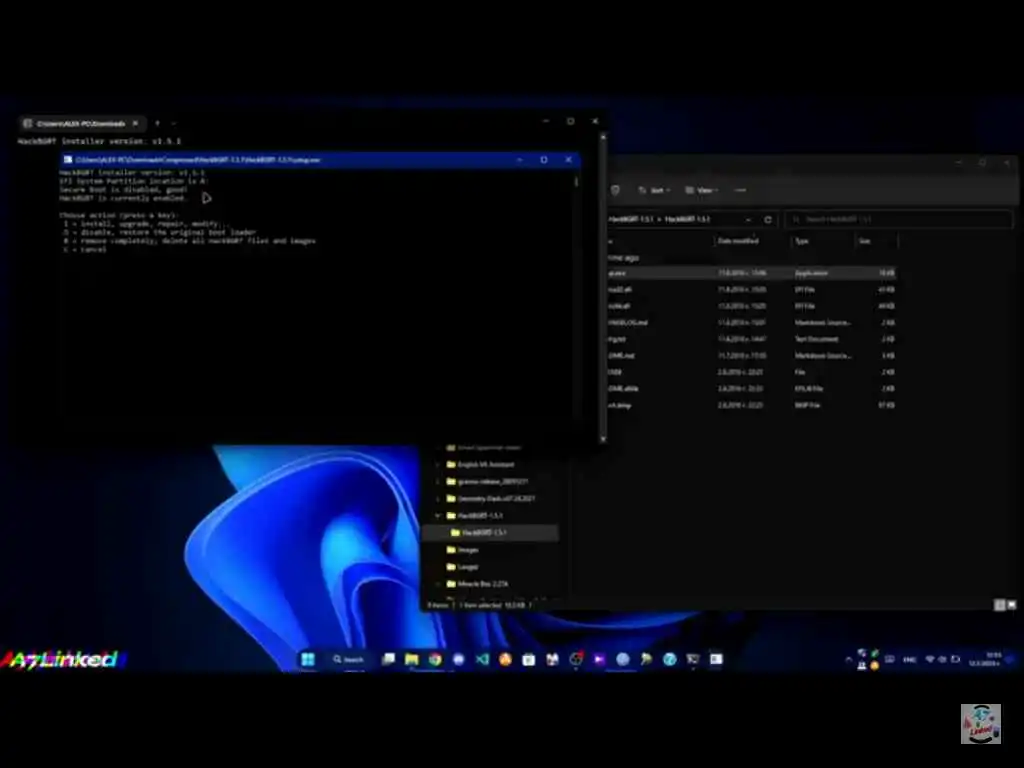Image resolution: width=1024 pixels, height=768 pixels.
Task: Open the Windows Start menu
Action: click(x=308, y=659)
